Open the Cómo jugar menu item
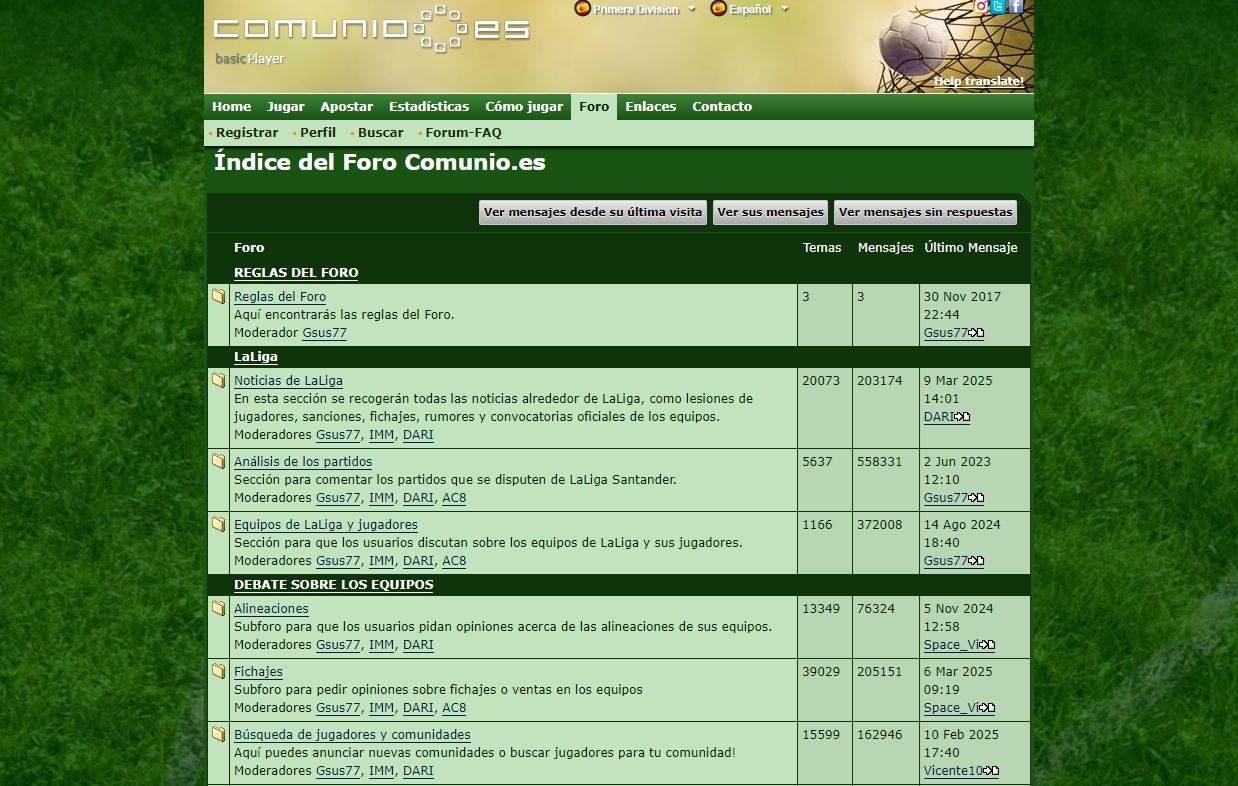The image size is (1238, 786). (x=524, y=107)
